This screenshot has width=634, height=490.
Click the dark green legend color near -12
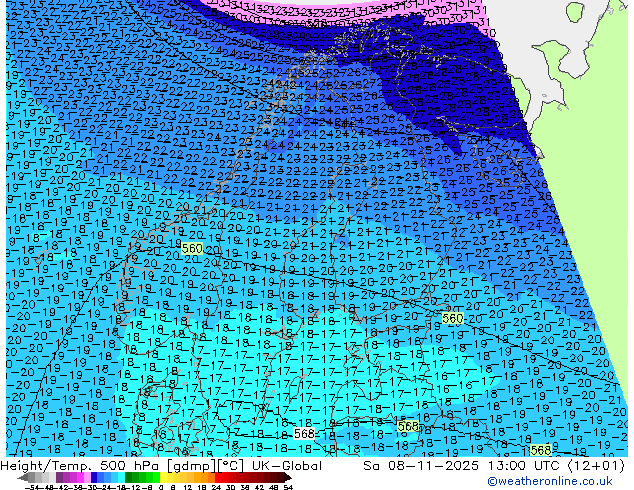point(129,478)
